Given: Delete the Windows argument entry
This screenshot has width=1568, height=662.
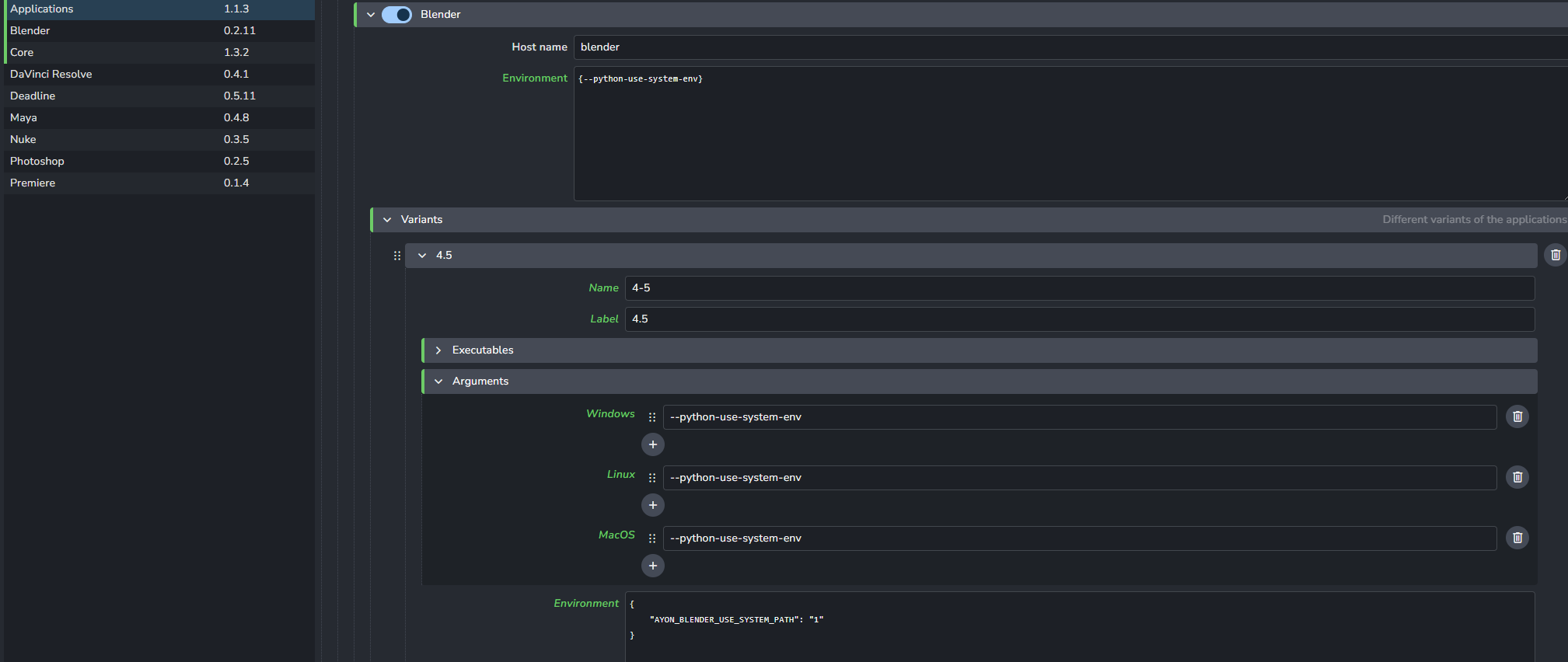Looking at the screenshot, I should [x=1517, y=416].
